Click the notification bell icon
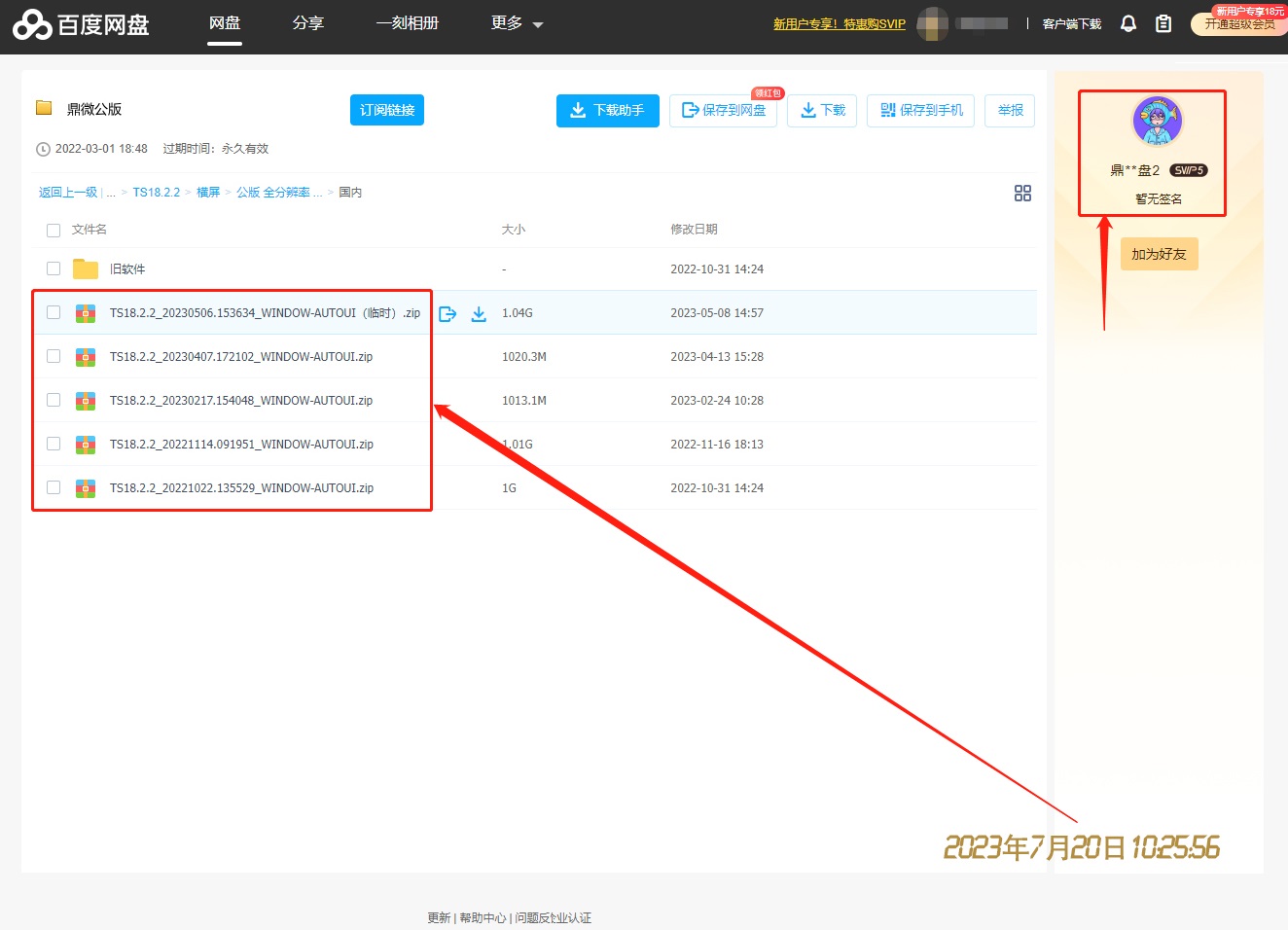 coord(1128,23)
